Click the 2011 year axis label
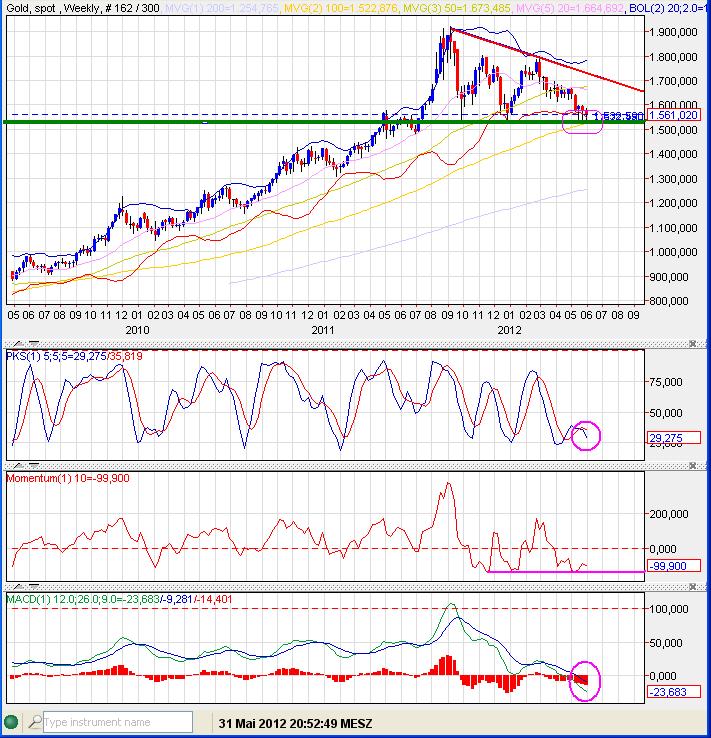This screenshot has width=711, height=738. click(x=323, y=330)
